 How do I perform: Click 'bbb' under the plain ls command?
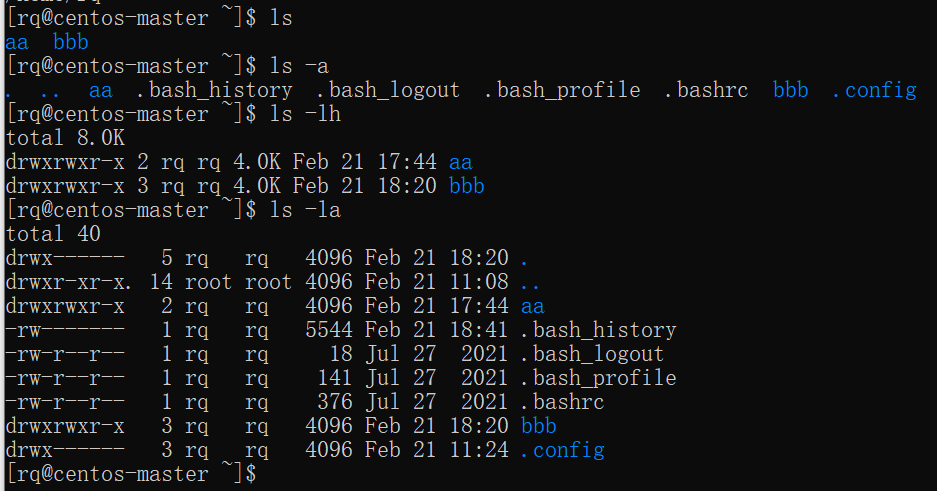[71, 42]
